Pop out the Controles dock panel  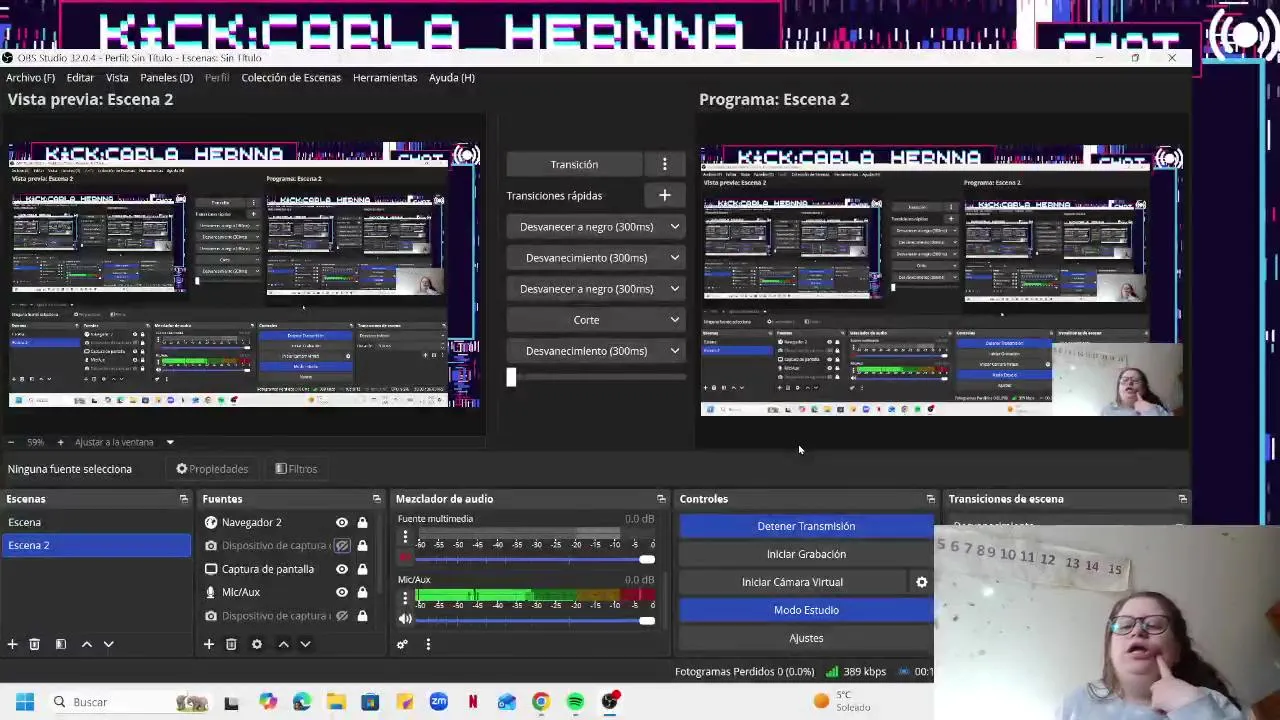(x=931, y=499)
